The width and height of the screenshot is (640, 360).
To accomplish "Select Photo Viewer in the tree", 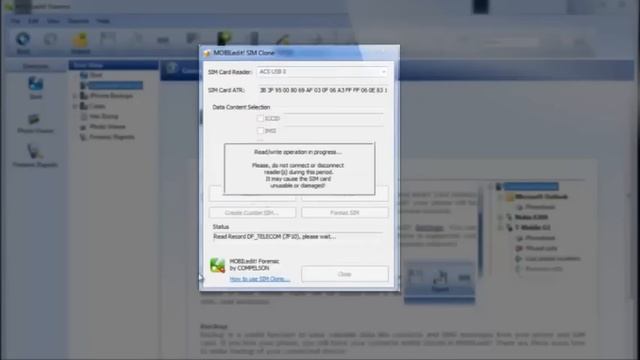I will 107,127.
